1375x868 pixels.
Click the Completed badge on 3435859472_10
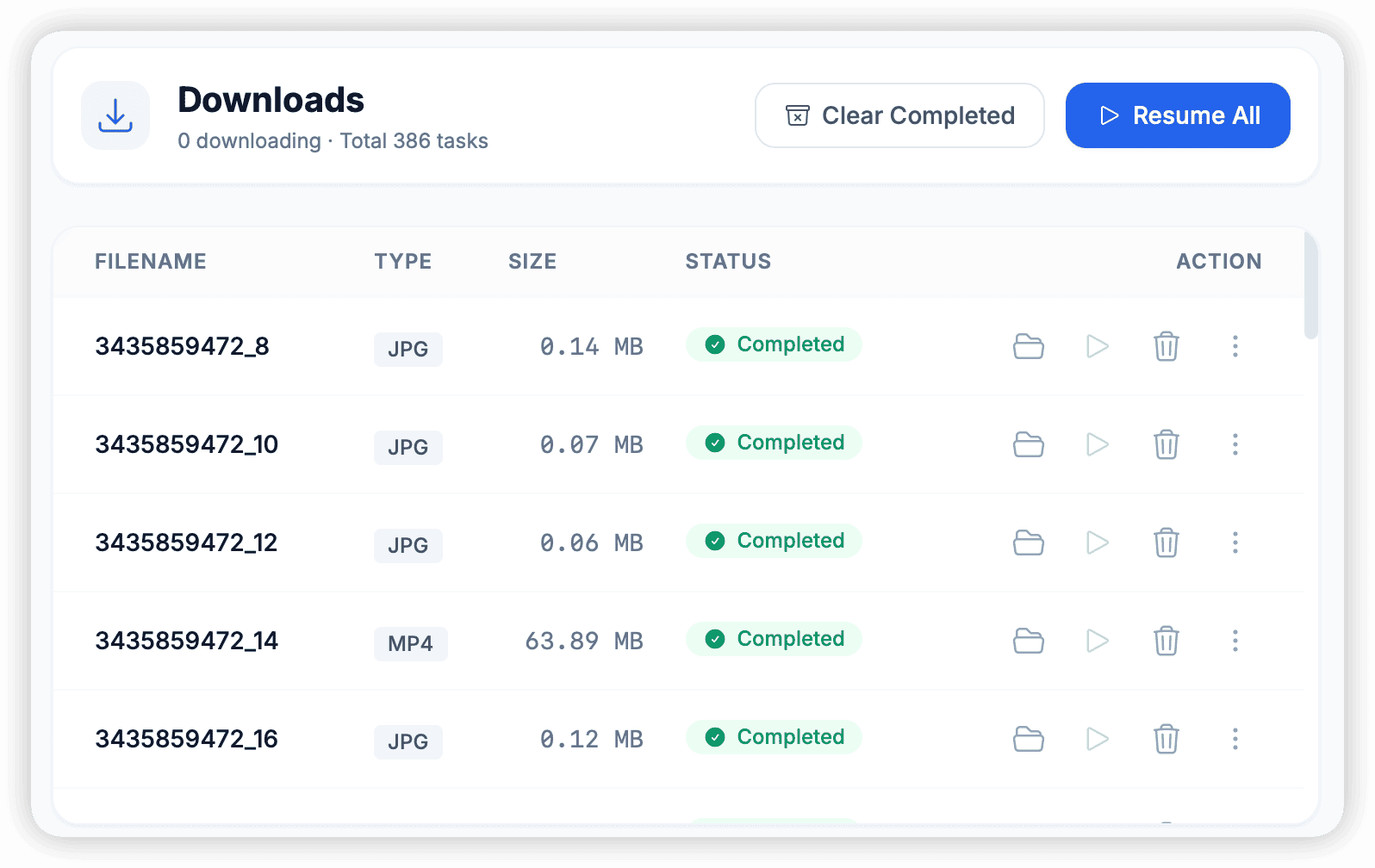coord(773,442)
